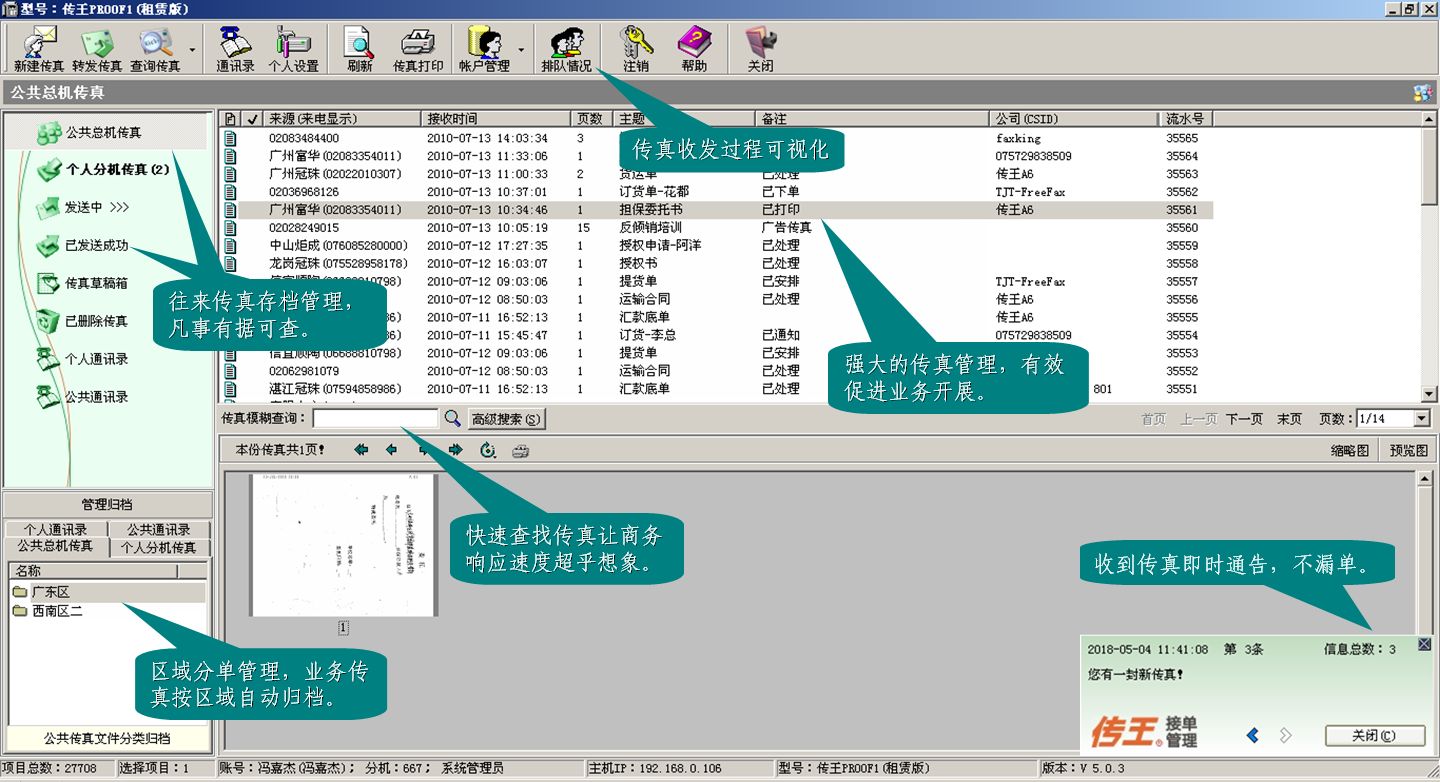
Task: Sort by the 来源(来电显示) column header
Action: click(342, 119)
